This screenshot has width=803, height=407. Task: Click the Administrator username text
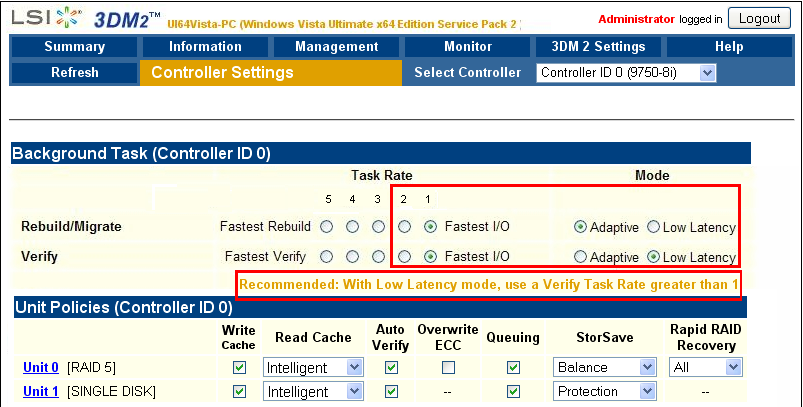click(x=636, y=19)
